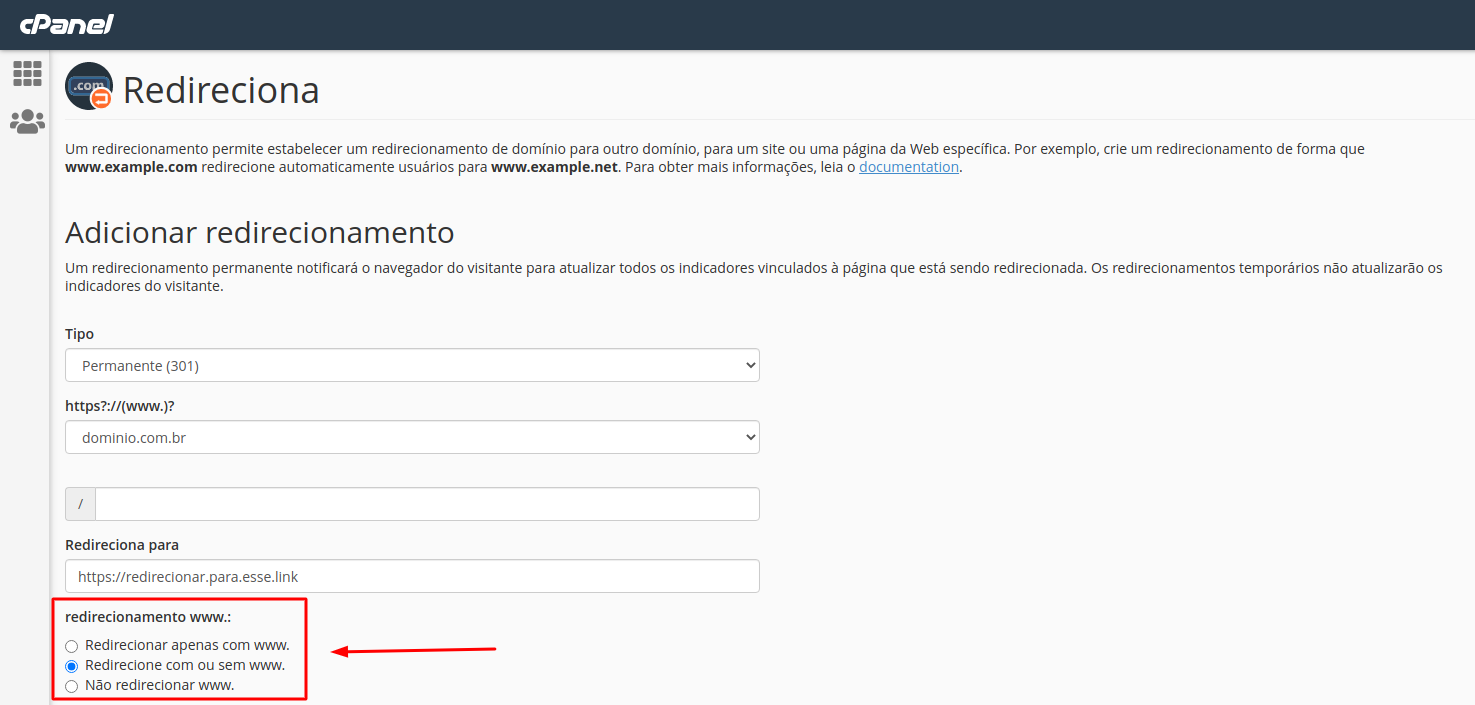Click the 'Adicionar redirecionamento' heading

[260, 233]
